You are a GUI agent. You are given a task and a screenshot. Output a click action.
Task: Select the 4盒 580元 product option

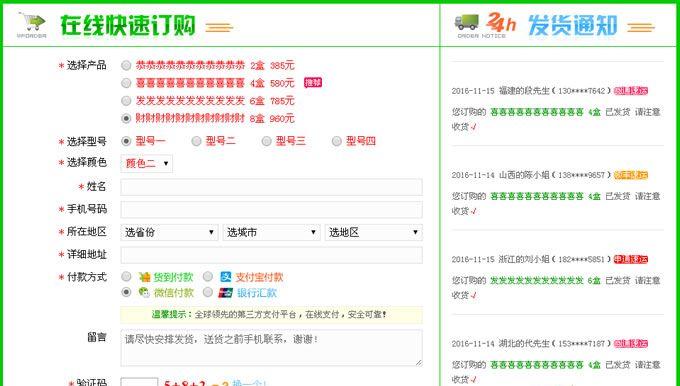pos(126,83)
